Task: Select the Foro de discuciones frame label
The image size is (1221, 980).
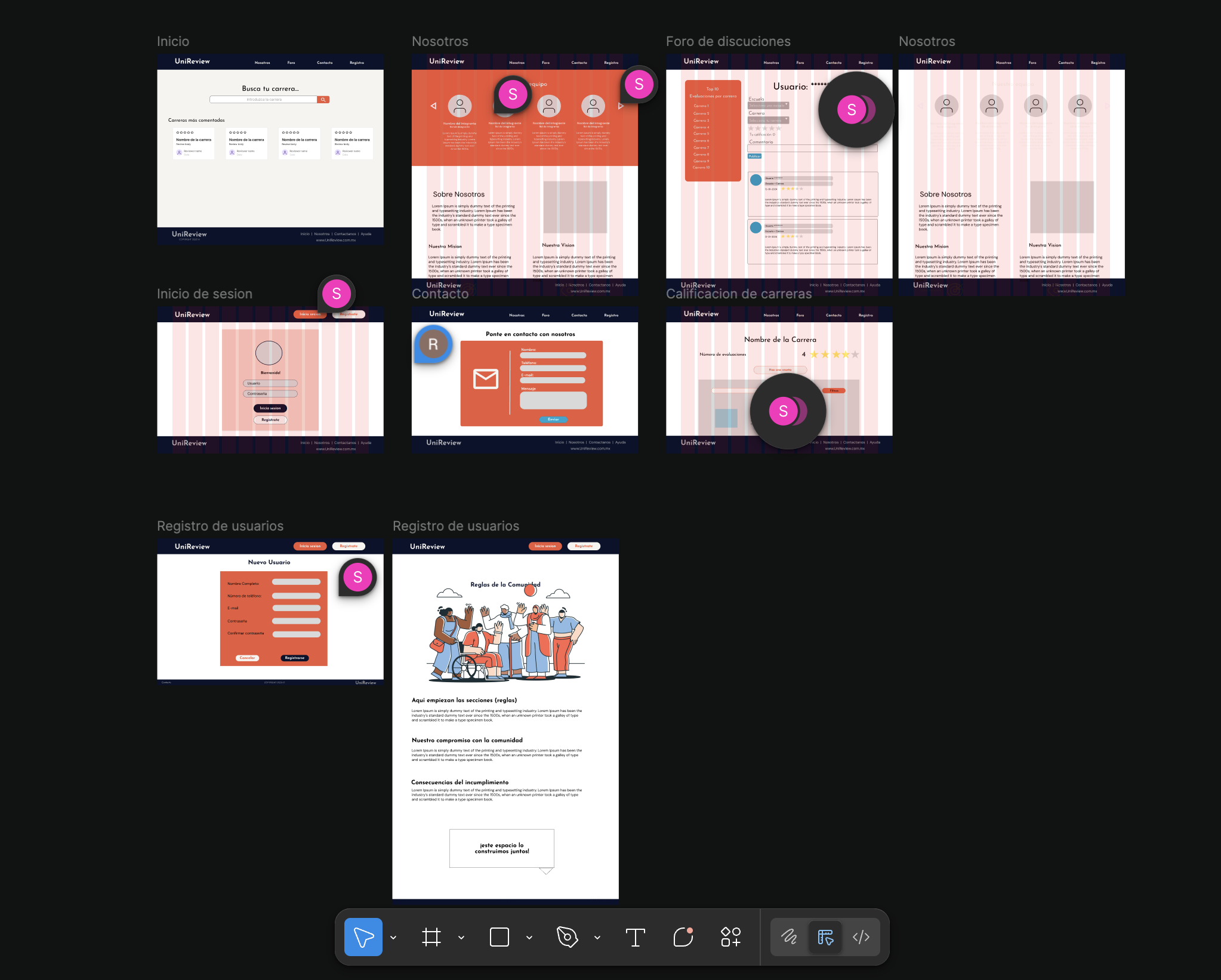Action: point(728,41)
